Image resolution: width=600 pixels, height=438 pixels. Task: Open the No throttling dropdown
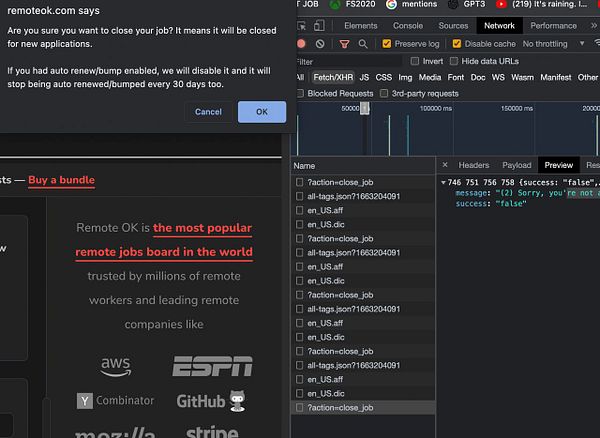(x=553, y=44)
